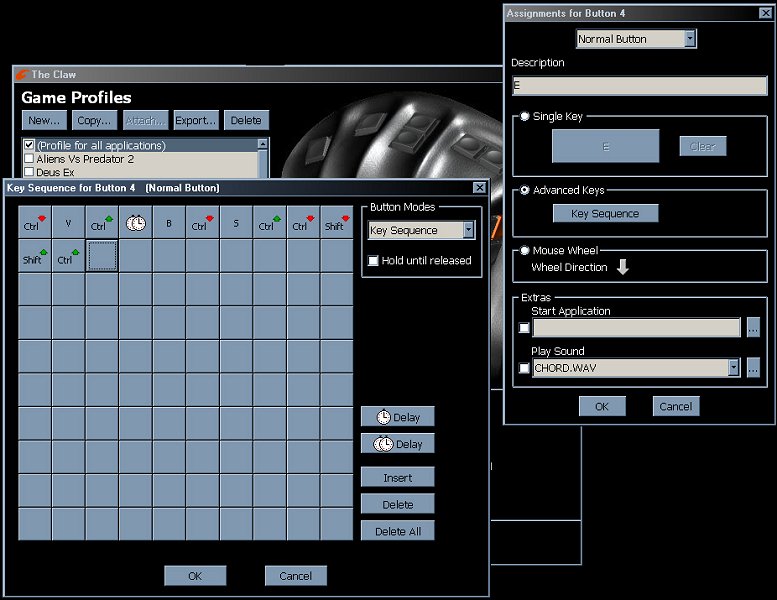Image resolution: width=777 pixels, height=600 pixels.
Task: Enable the Hold until released checkbox
Action: (x=374, y=261)
